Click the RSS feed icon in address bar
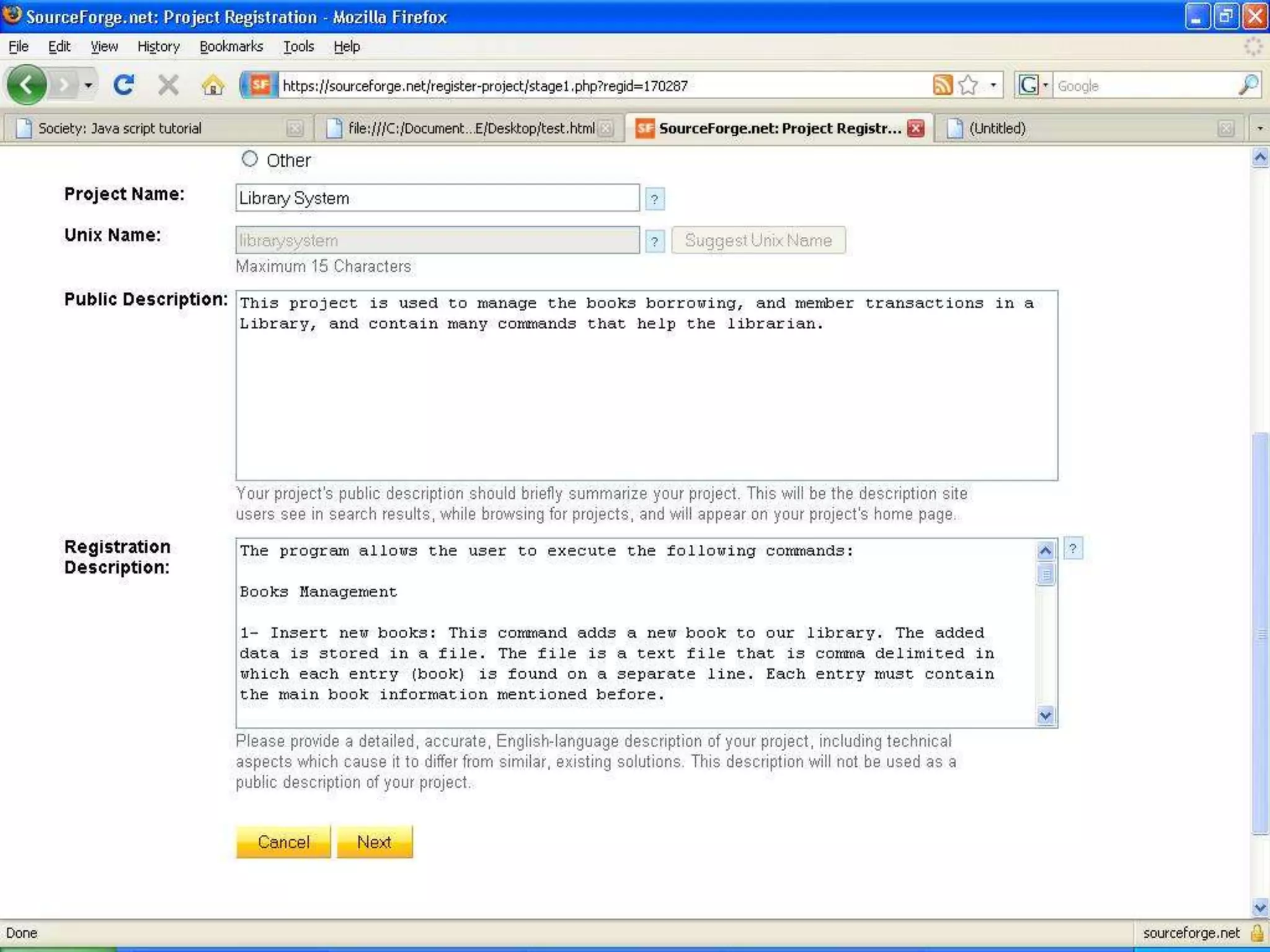Image resolution: width=1270 pixels, height=952 pixels. 943,85
